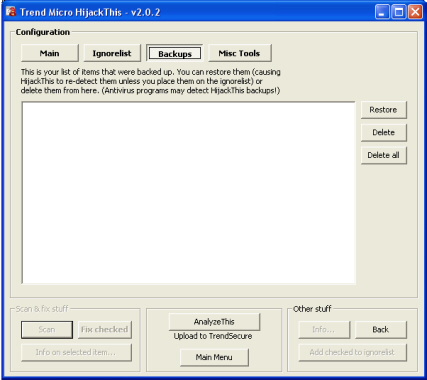Click the 'Upload to TrendSecure' text
427x380 pixels.
coord(213,336)
